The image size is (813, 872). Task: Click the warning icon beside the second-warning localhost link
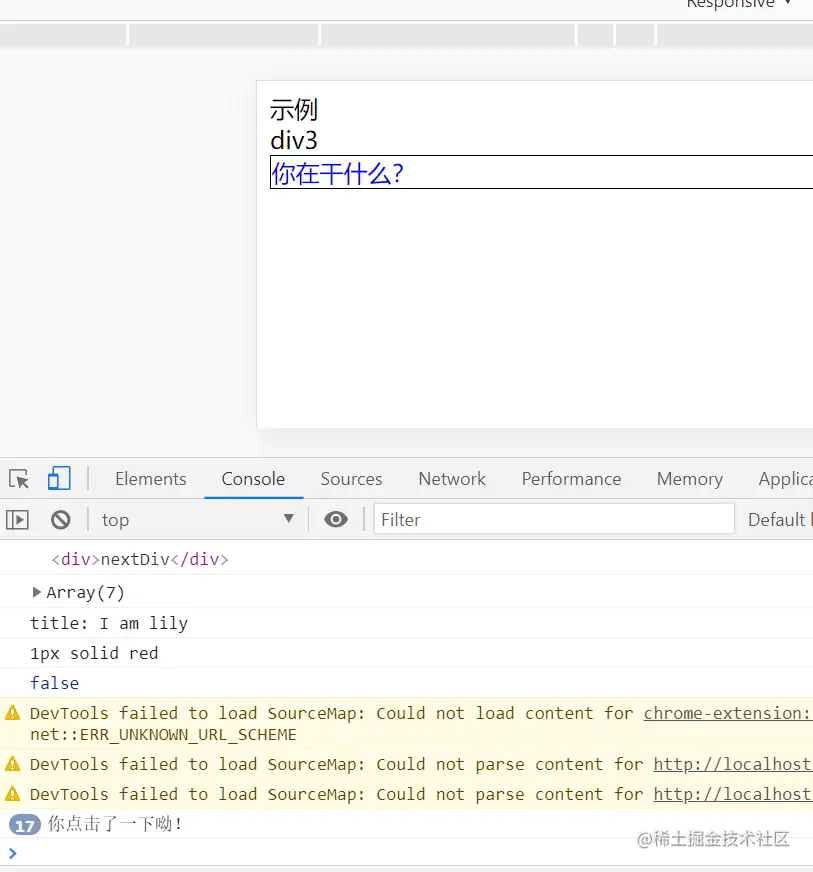pos(12,764)
